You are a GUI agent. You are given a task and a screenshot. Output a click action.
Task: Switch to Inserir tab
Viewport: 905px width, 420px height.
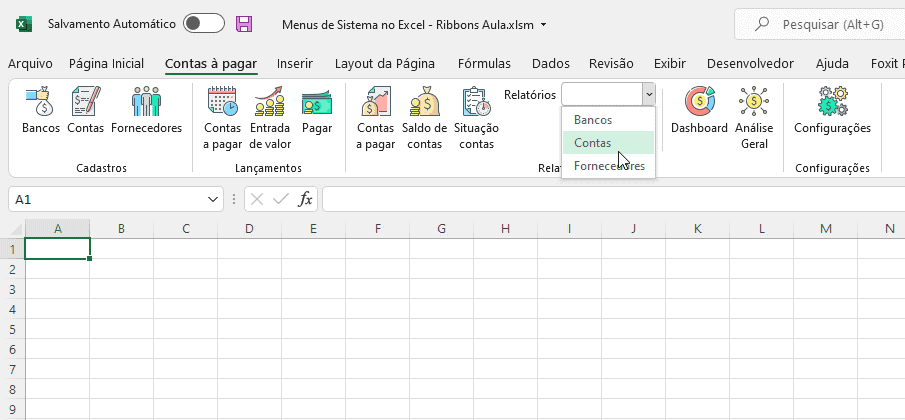click(294, 64)
